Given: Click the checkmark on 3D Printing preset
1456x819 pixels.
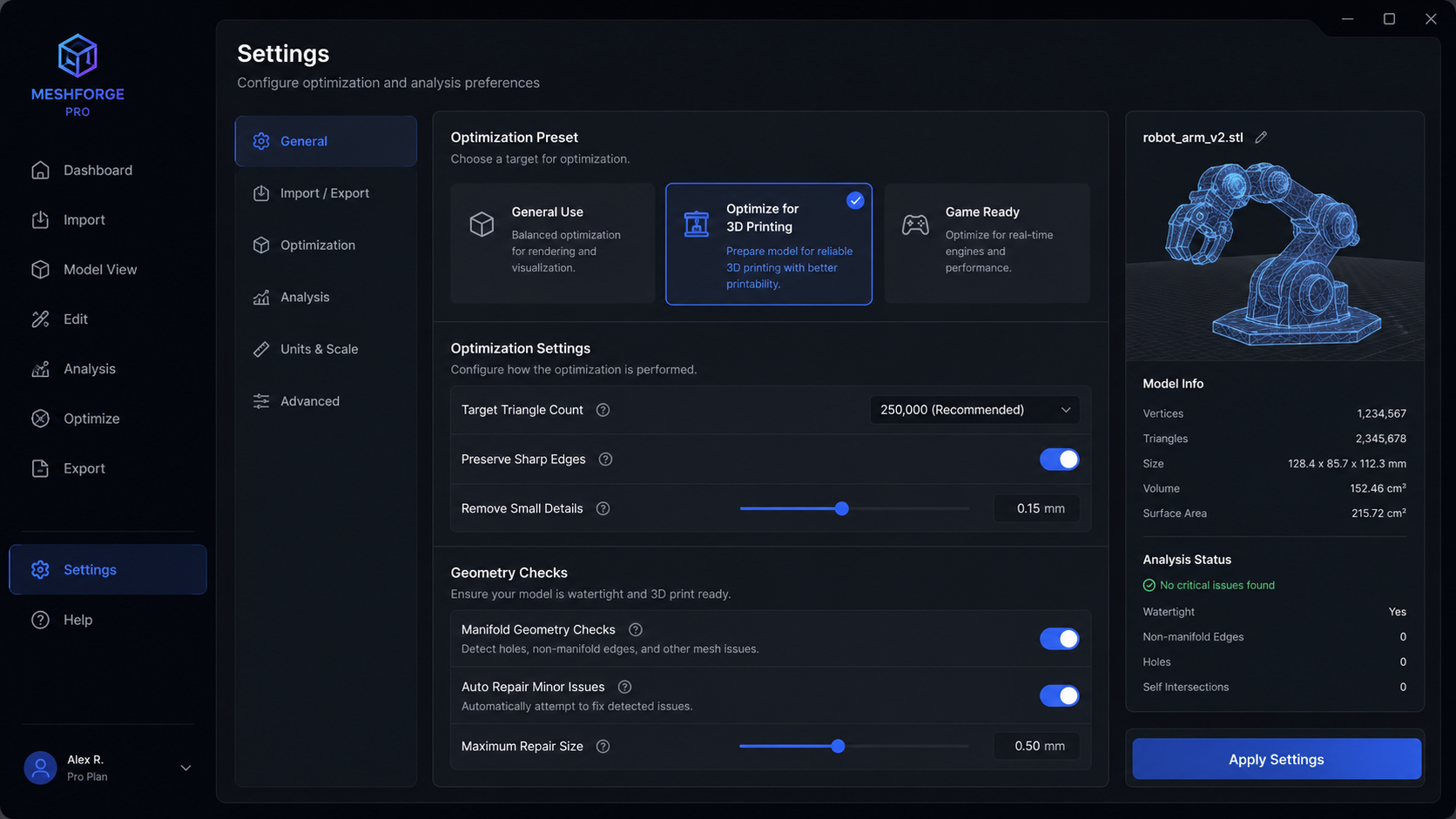Looking at the screenshot, I should (x=855, y=200).
